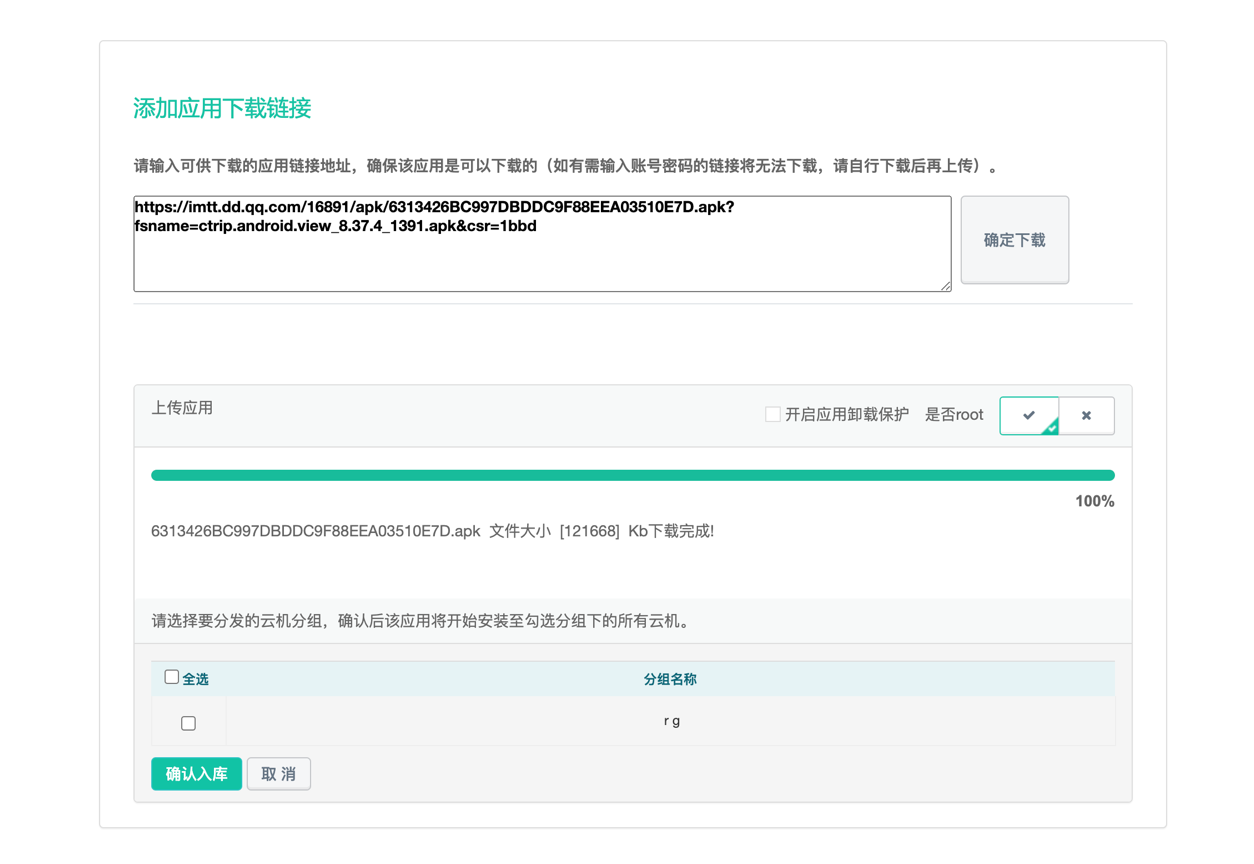
Task: Select the green checkmark for 是否root
Action: [x=1029, y=415]
